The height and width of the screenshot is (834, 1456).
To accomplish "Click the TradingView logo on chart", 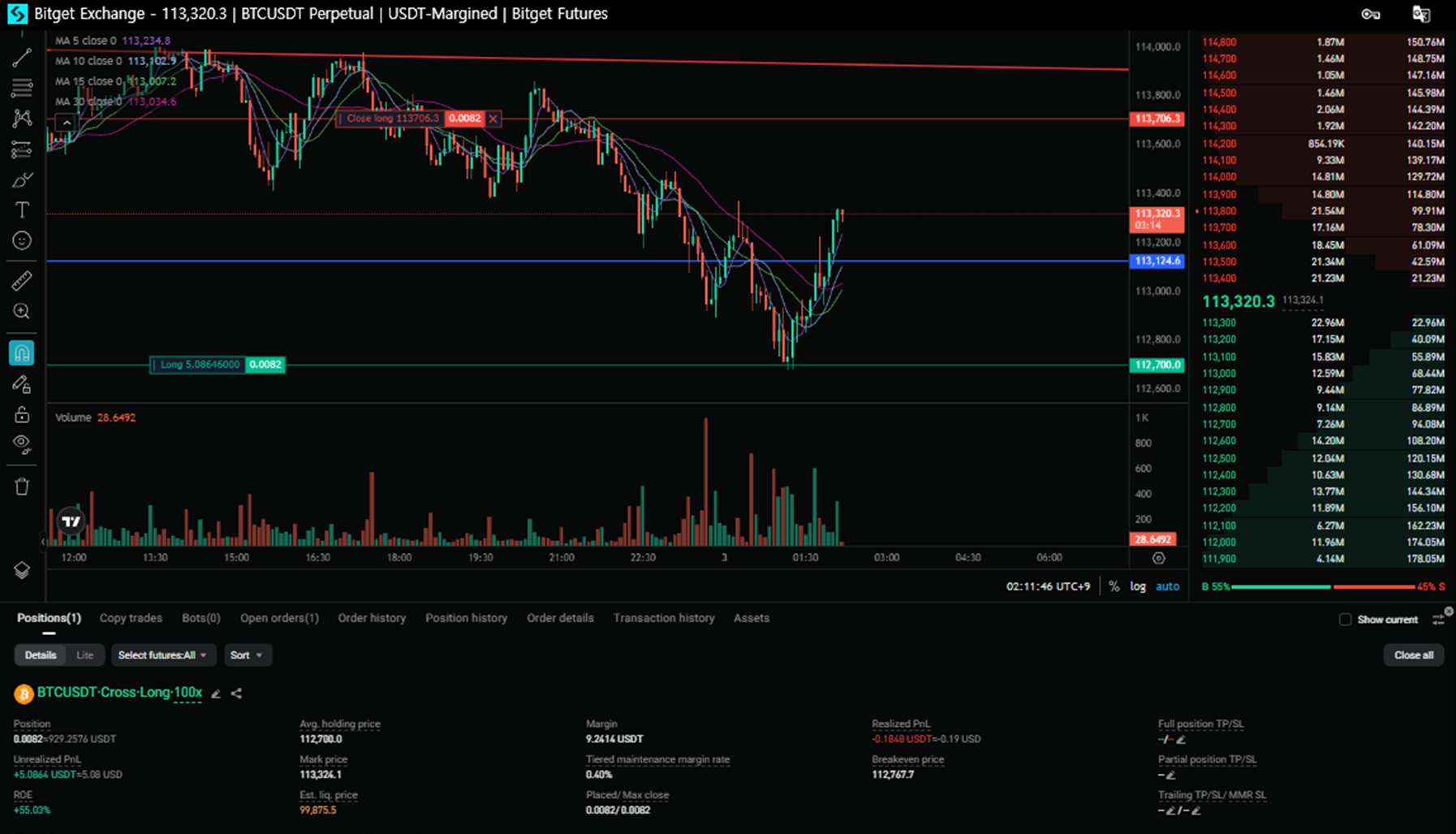I will tap(71, 521).
